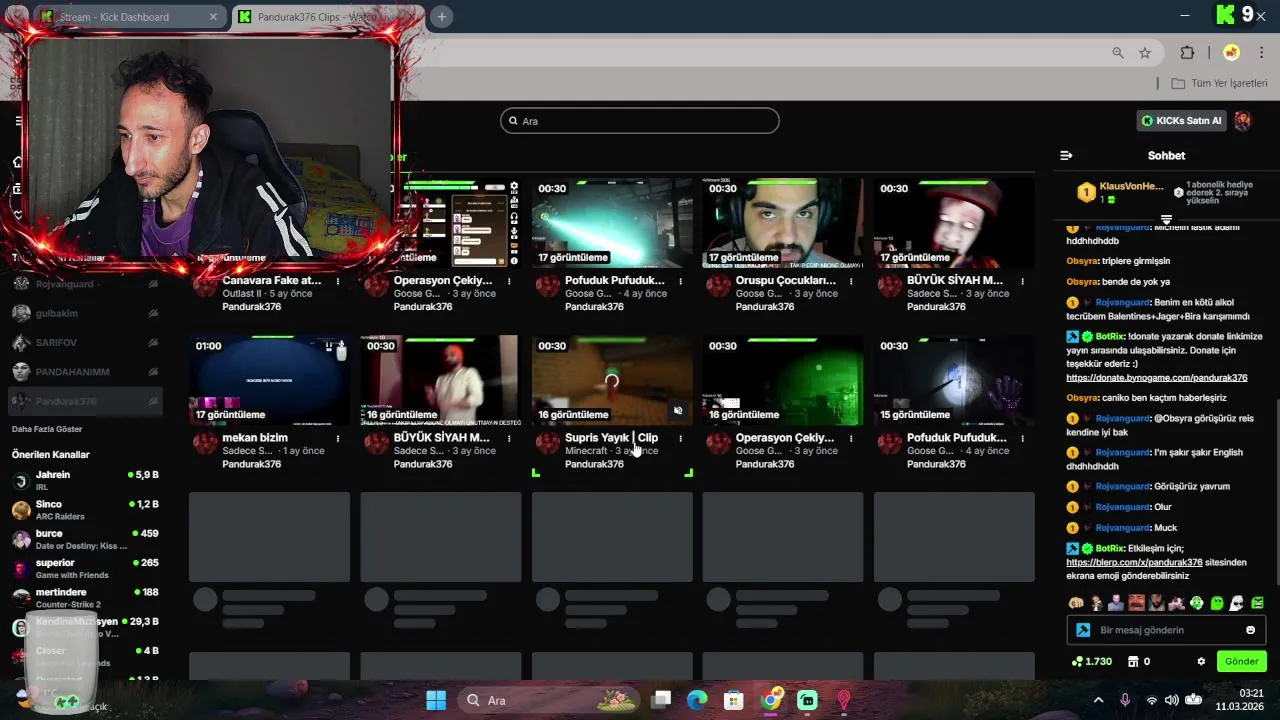Open KlausVonHe gift leaderboard entry
This screenshot has height=720, width=1280.
[1120, 192]
